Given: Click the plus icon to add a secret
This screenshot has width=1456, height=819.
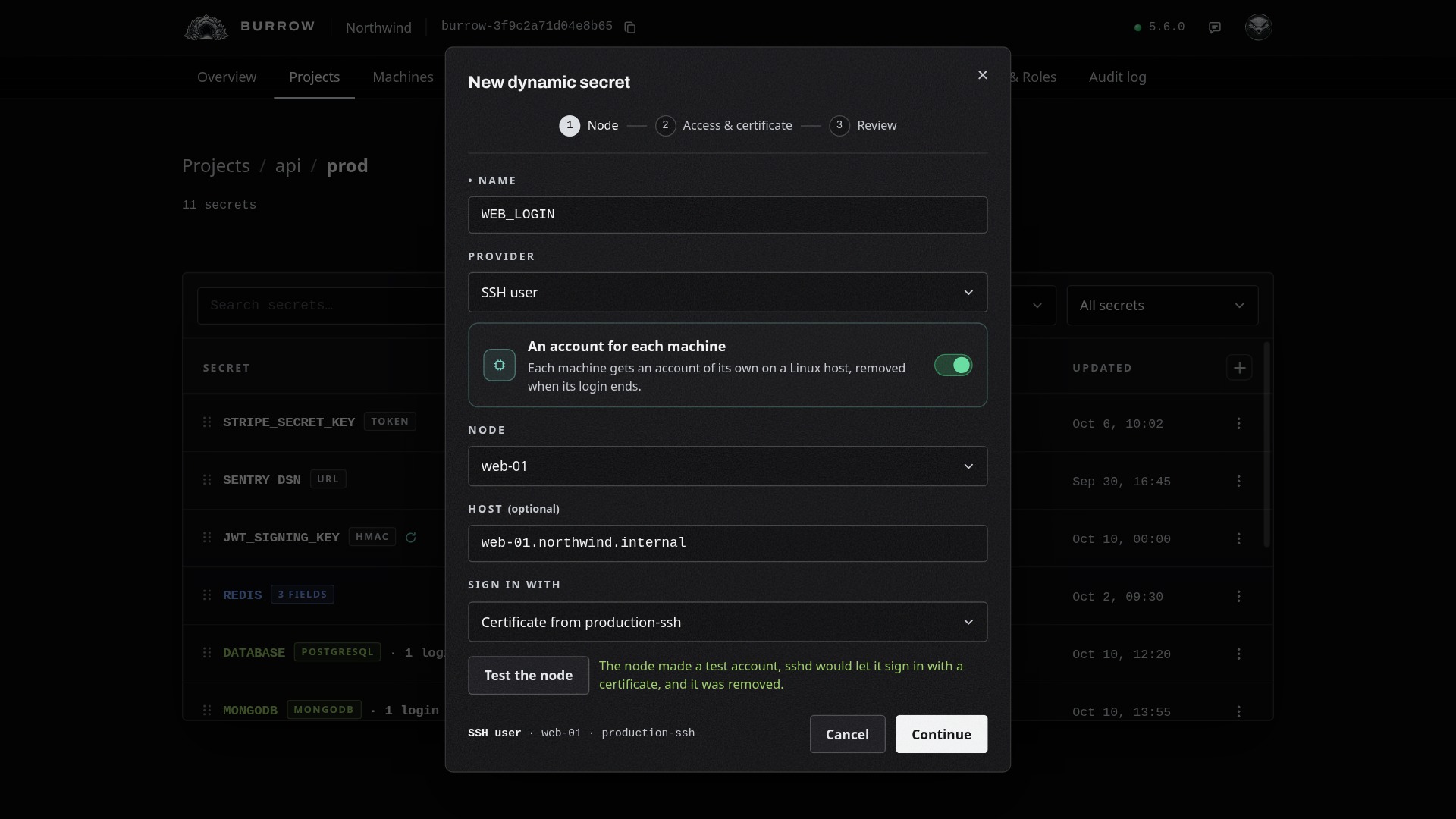Looking at the screenshot, I should (1239, 368).
